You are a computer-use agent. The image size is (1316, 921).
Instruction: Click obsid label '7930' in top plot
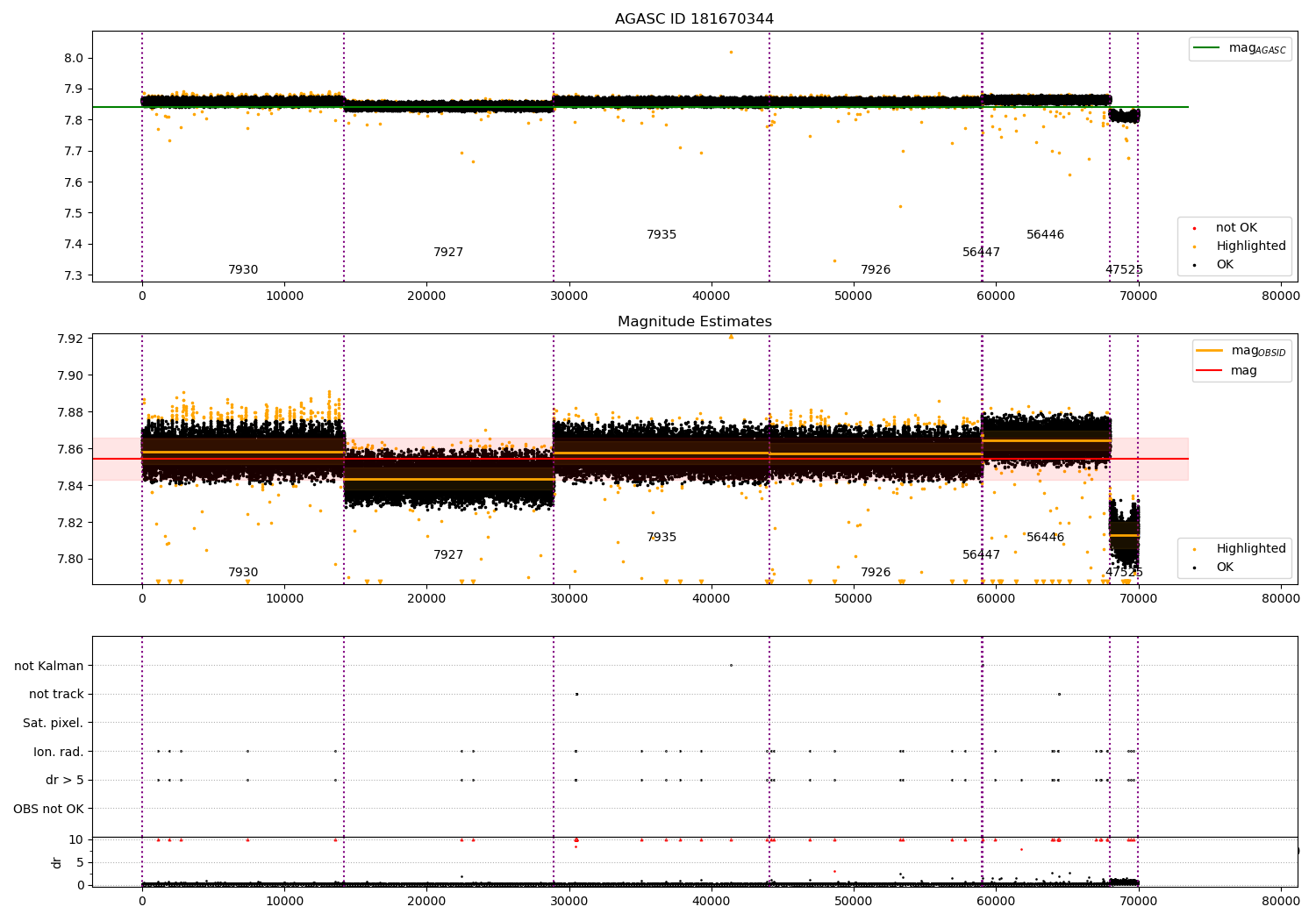tap(243, 270)
